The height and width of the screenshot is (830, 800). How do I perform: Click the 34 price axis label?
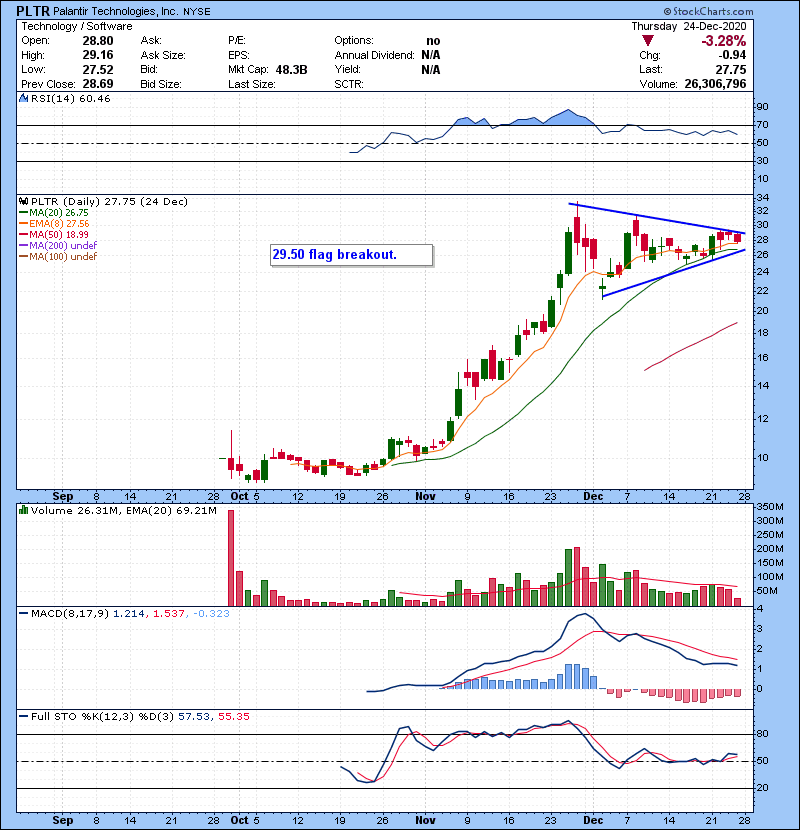pos(762,198)
